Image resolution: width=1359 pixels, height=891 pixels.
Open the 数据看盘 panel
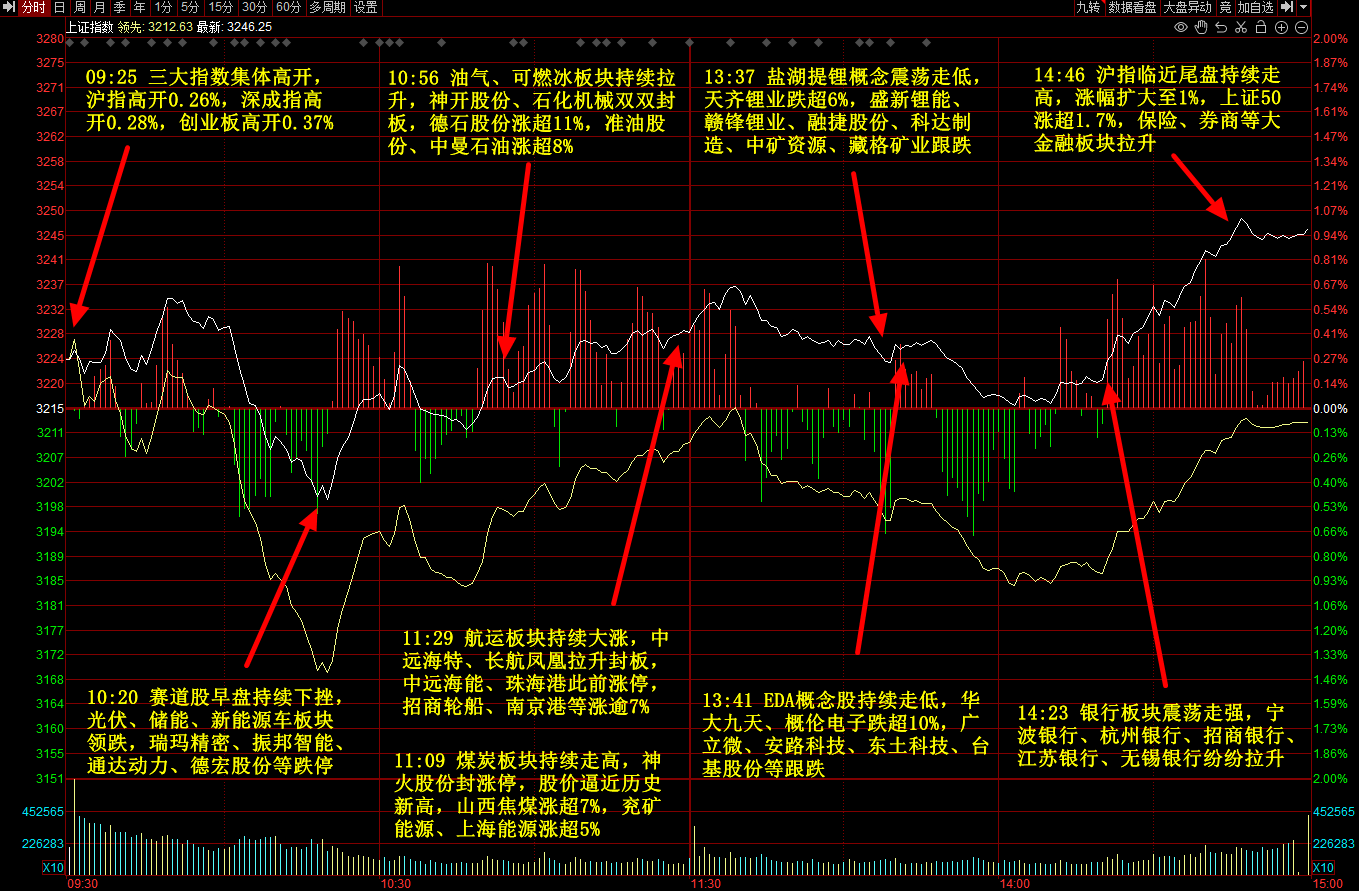pos(1132,7)
